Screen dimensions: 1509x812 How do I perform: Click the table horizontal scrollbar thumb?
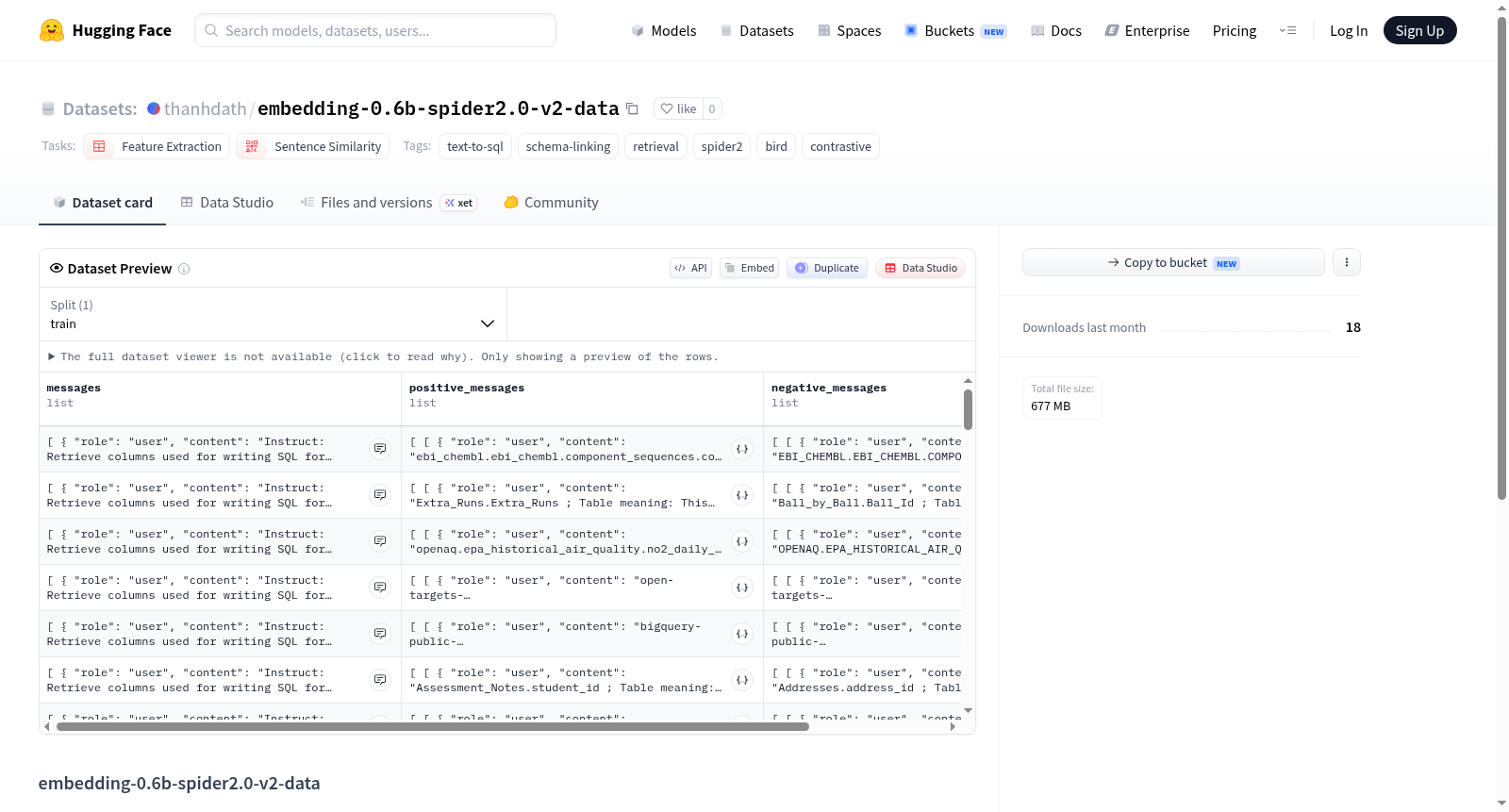[433, 727]
